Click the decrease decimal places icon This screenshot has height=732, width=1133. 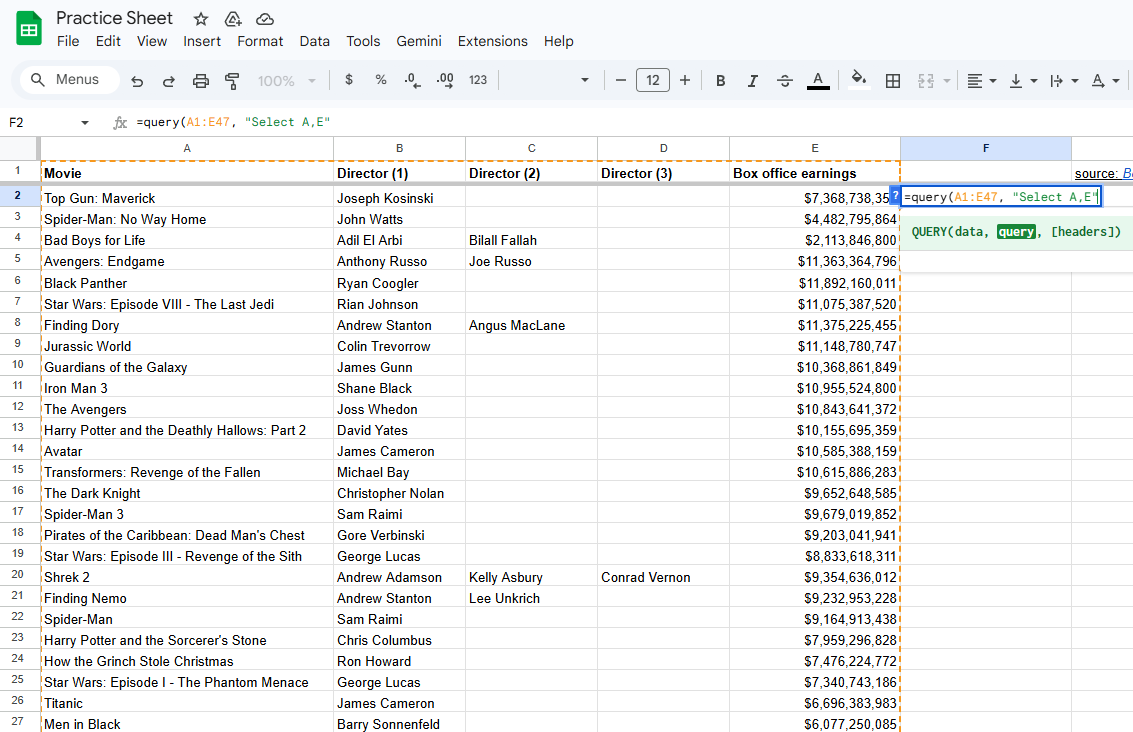[412, 80]
